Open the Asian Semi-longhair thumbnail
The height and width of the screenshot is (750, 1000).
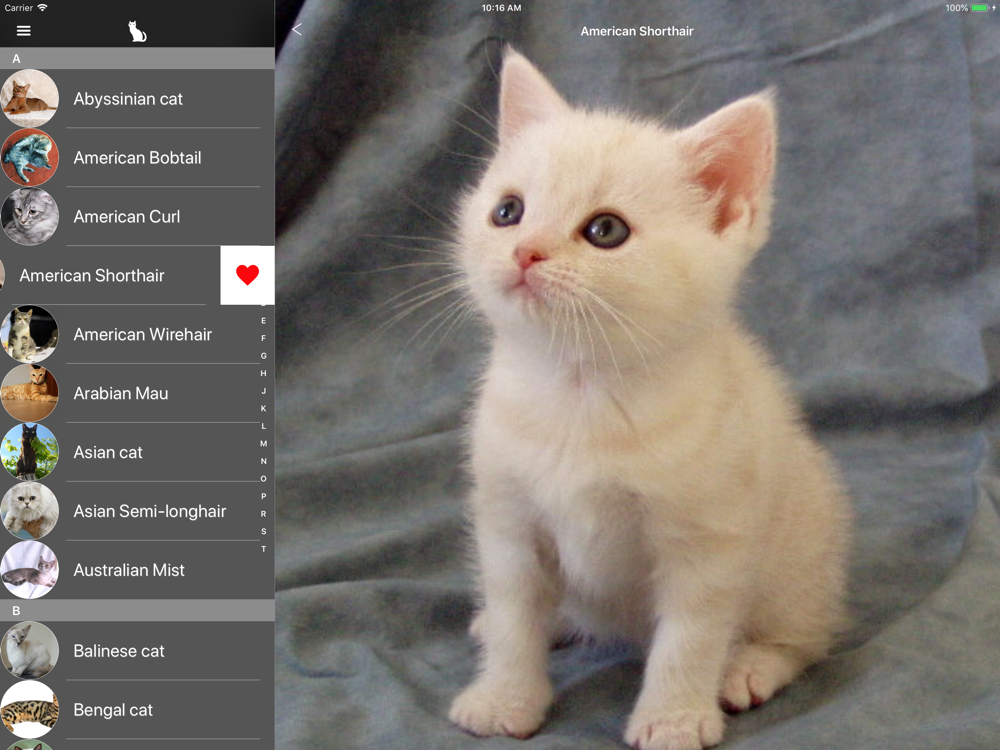[29, 510]
